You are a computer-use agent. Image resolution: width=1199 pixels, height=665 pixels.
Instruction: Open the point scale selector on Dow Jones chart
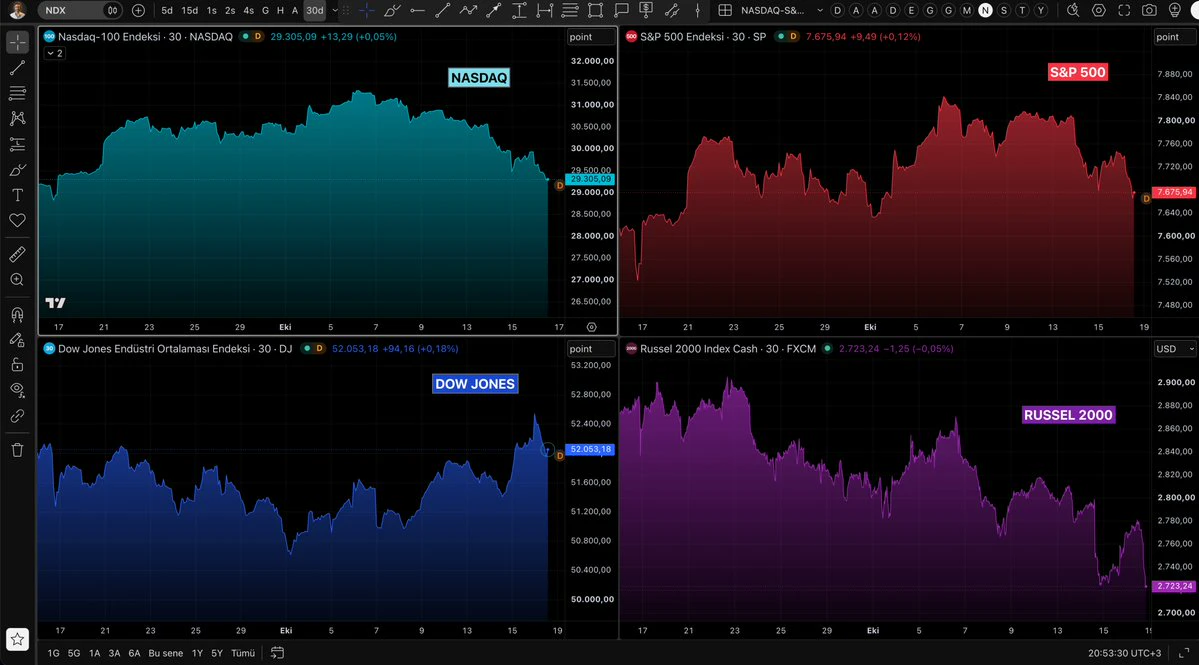click(x=590, y=349)
